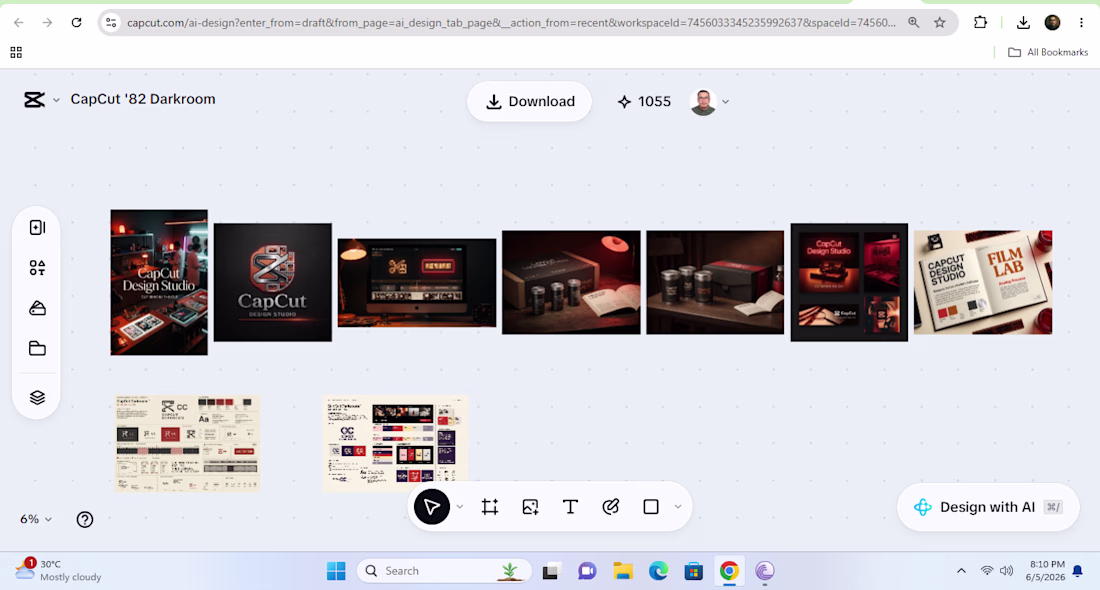Open the cloud uploads sidebar icon
Image resolution: width=1100 pixels, height=590 pixels.
37,308
